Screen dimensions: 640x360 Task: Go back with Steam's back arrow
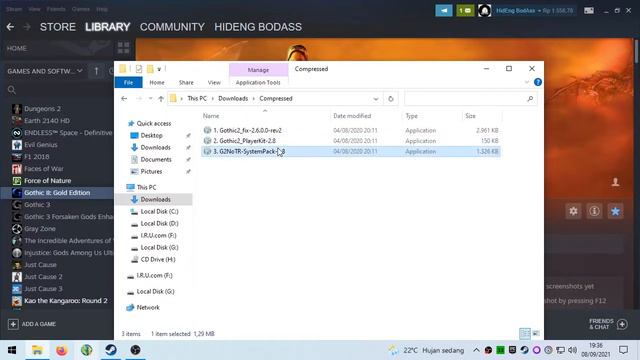tap(10, 27)
